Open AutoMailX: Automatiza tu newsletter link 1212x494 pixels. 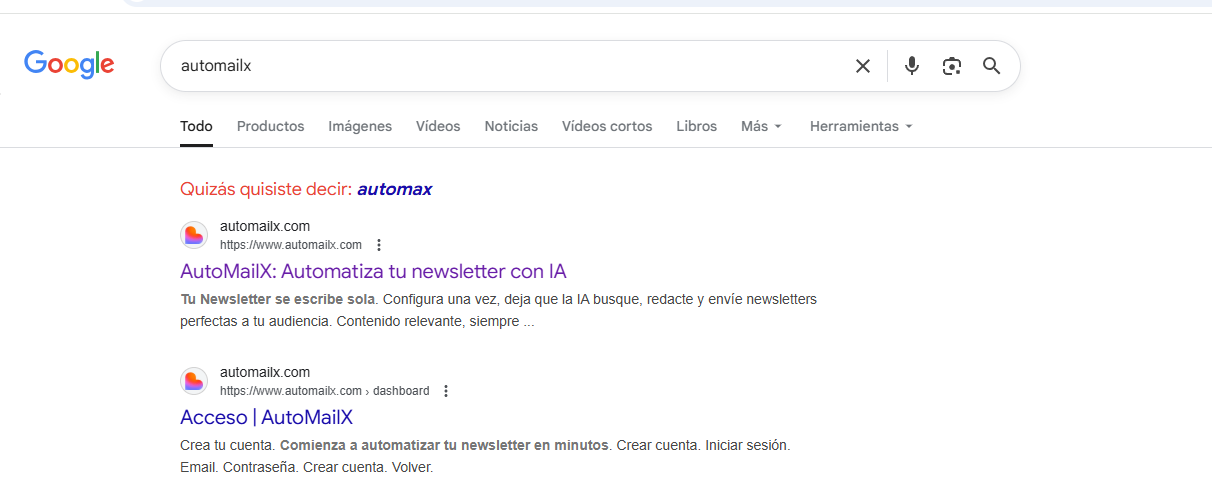coord(373,271)
